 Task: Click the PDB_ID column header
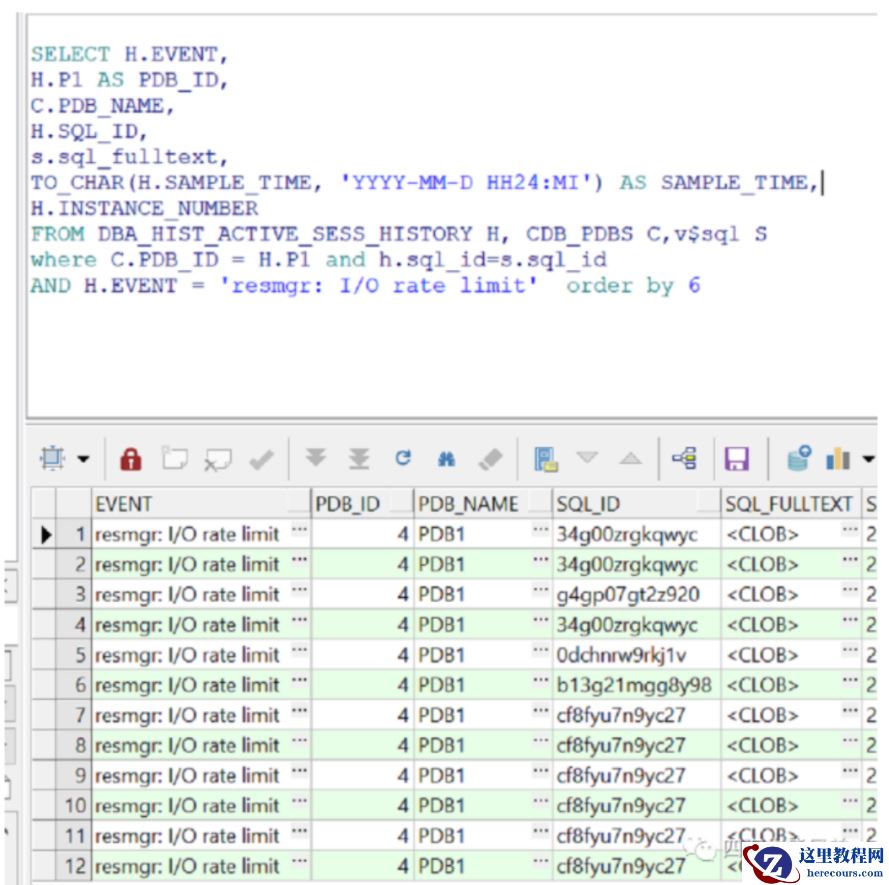coord(362,503)
